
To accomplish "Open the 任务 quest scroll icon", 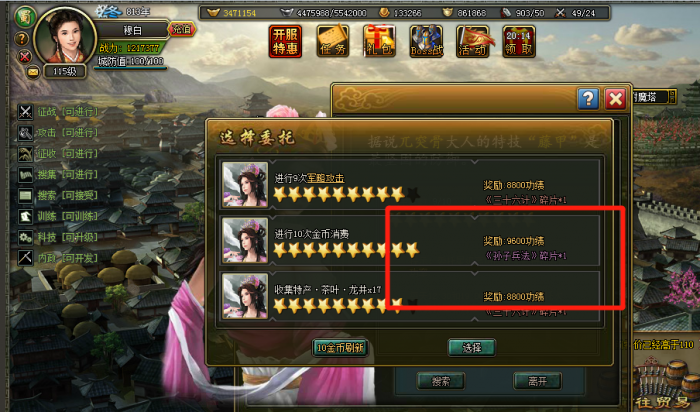I will tap(333, 41).
